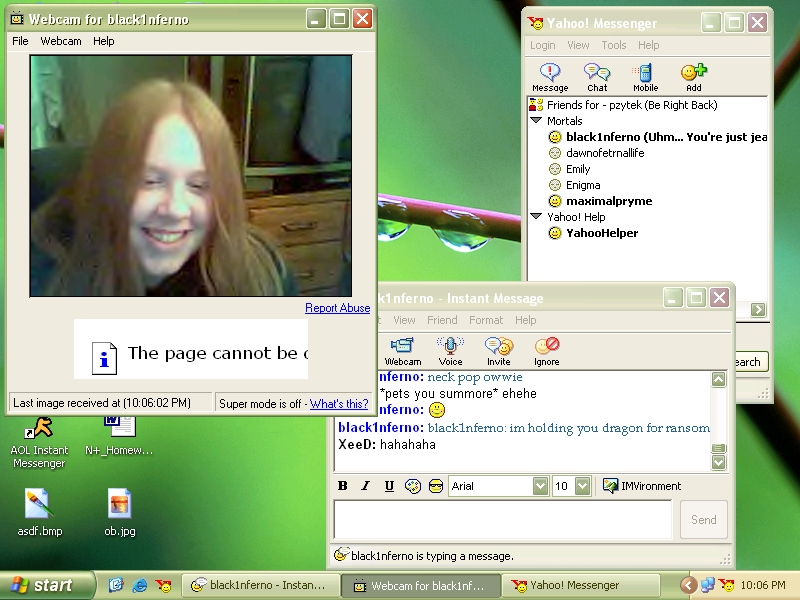Click the first Quick Launch icon

click(116, 585)
